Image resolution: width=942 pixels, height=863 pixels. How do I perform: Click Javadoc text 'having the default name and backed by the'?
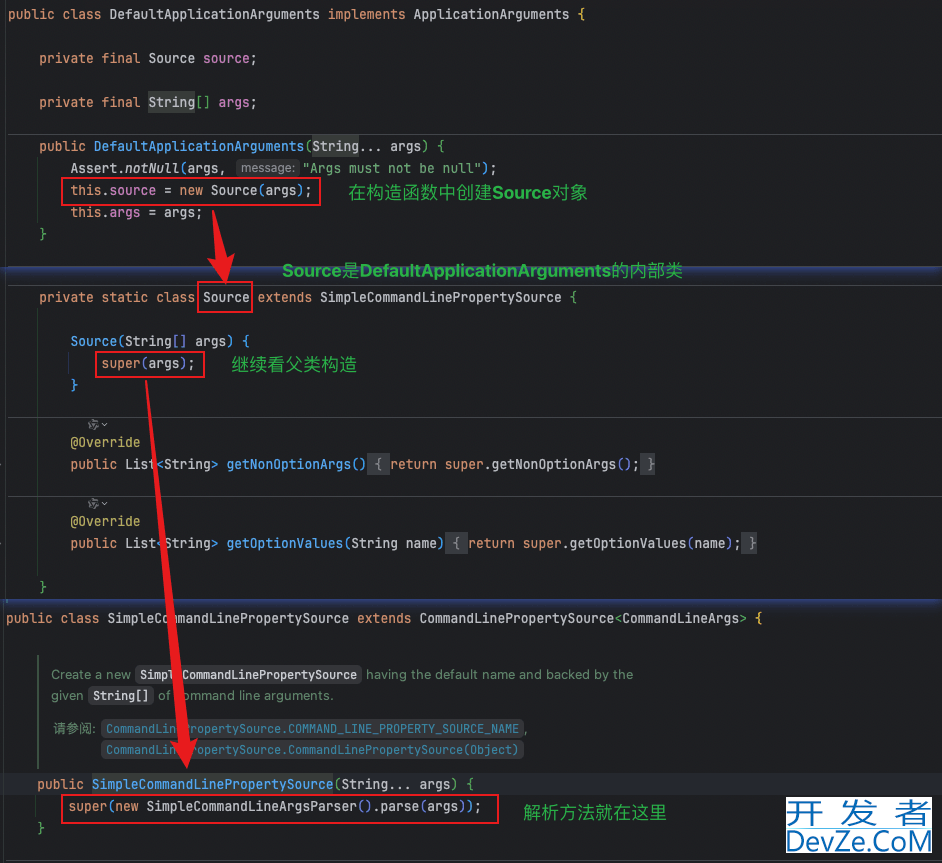point(499,674)
